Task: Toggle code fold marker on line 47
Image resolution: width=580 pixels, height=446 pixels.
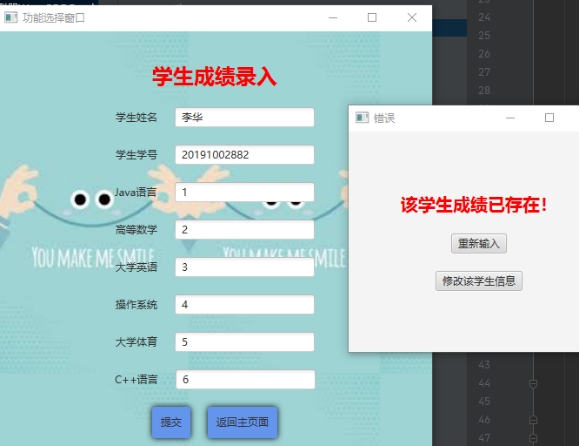Action: click(533, 438)
